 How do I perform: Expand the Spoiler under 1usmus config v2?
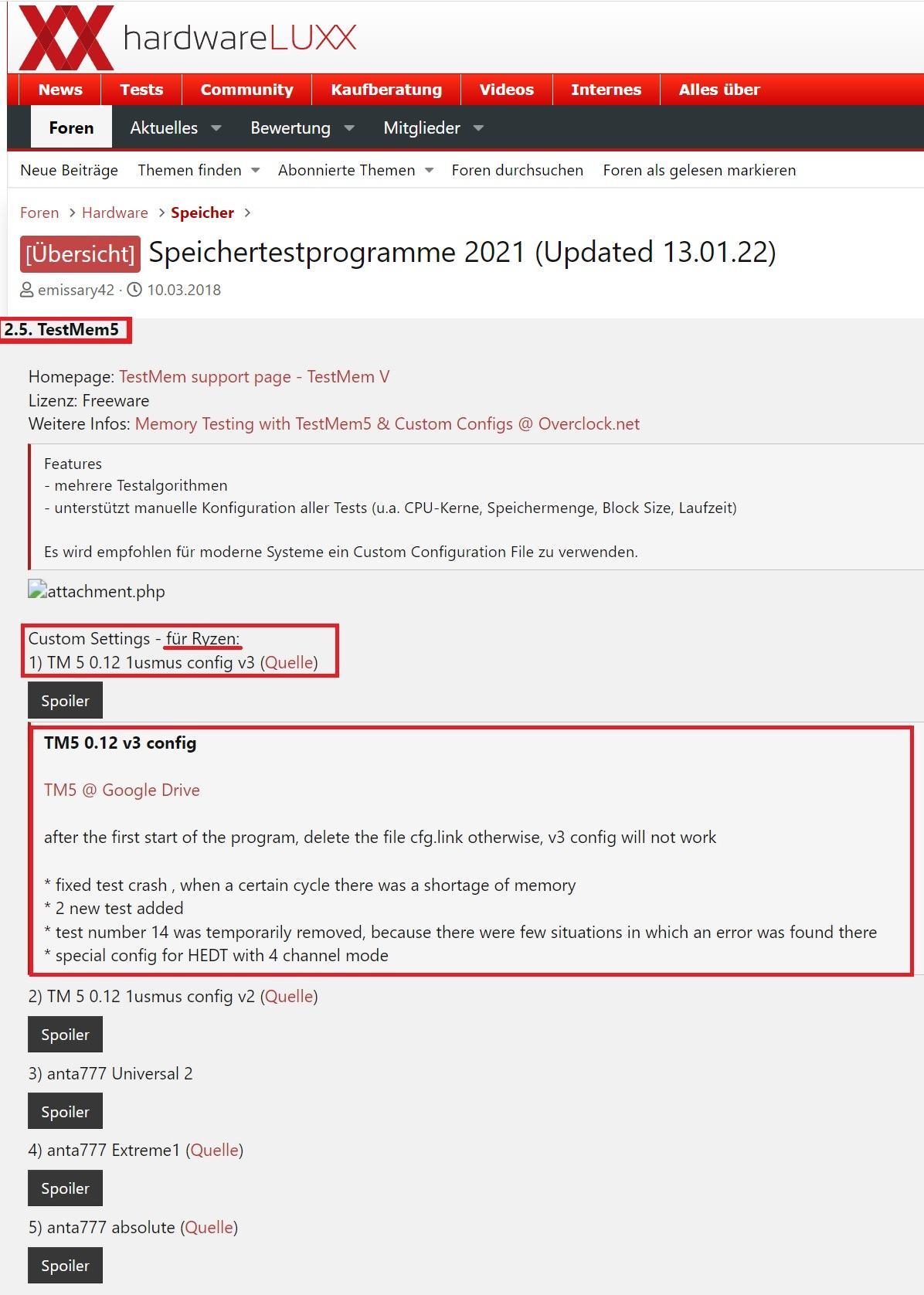[x=65, y=1035]
